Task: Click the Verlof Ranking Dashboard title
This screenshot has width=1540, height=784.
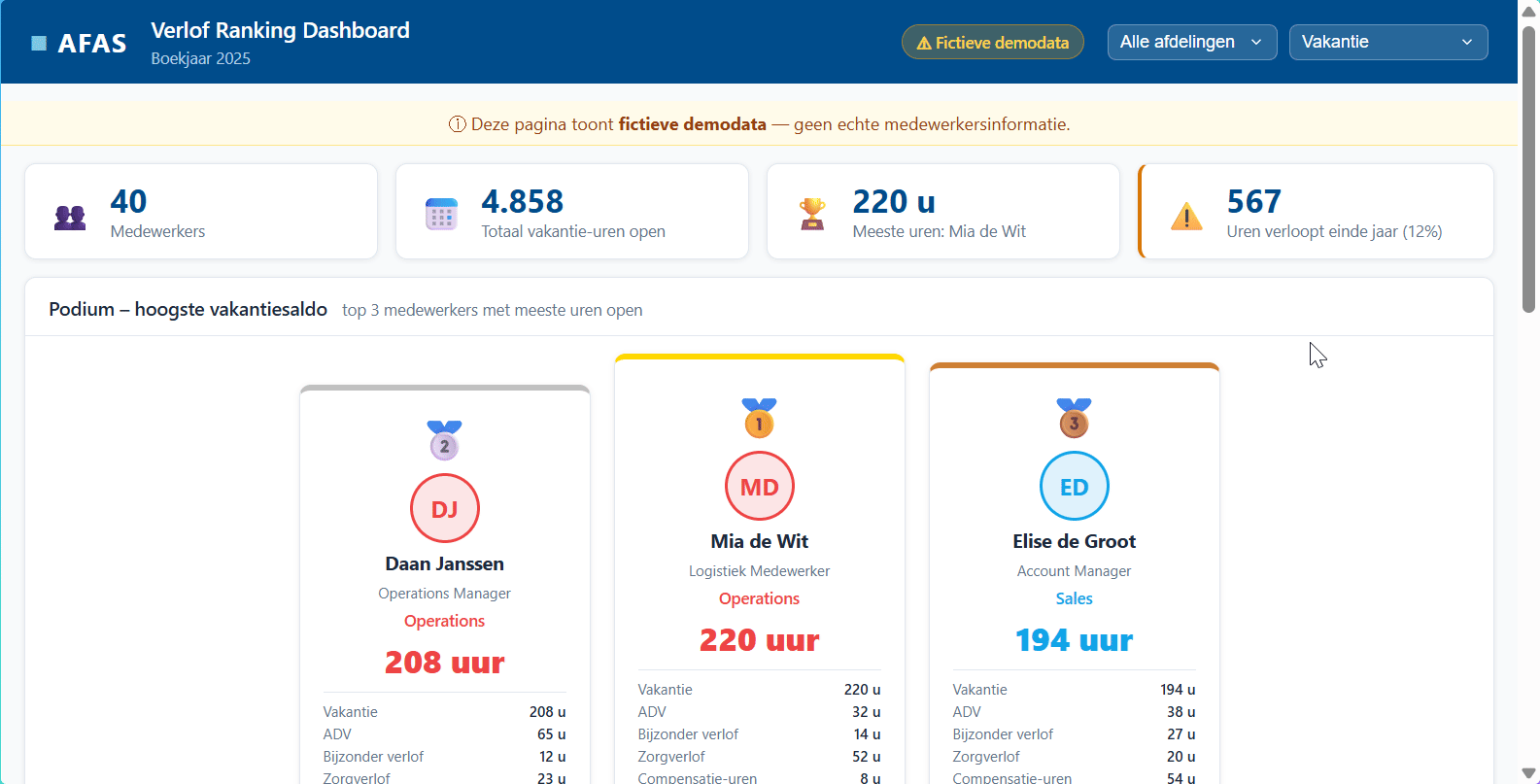Action: click(280, 30)
